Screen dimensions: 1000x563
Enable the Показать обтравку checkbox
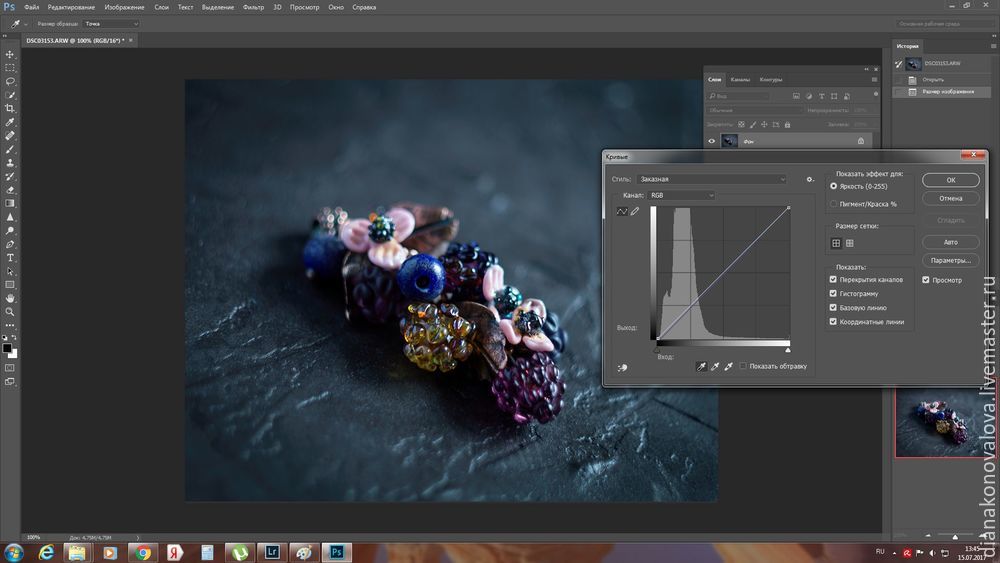743,367
